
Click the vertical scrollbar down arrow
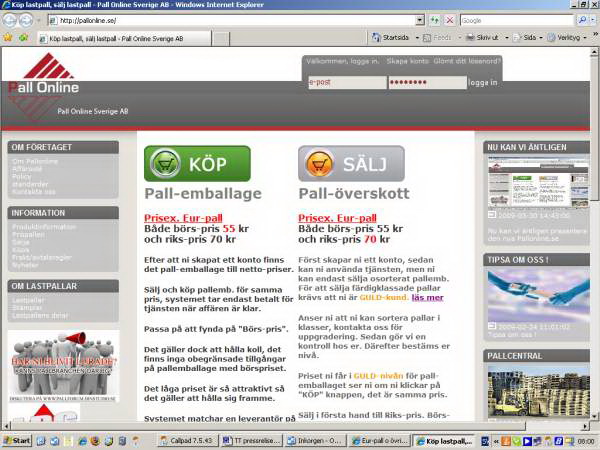(594, 416)
